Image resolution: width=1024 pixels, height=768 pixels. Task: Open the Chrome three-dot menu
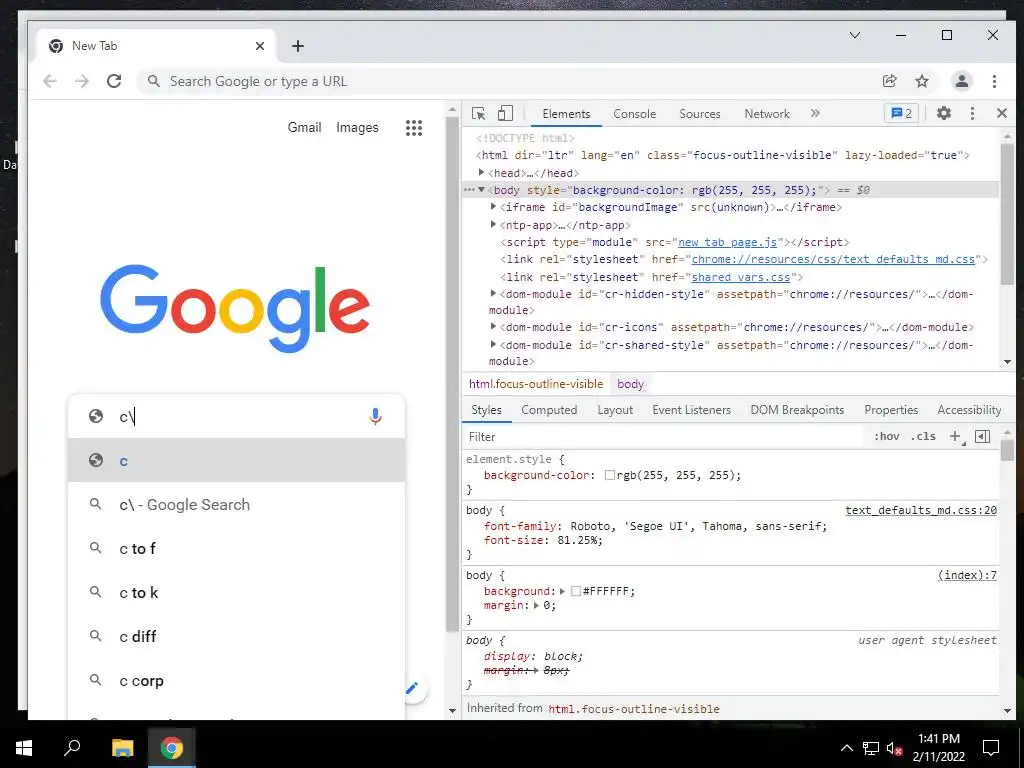click(x=994, y=81)
